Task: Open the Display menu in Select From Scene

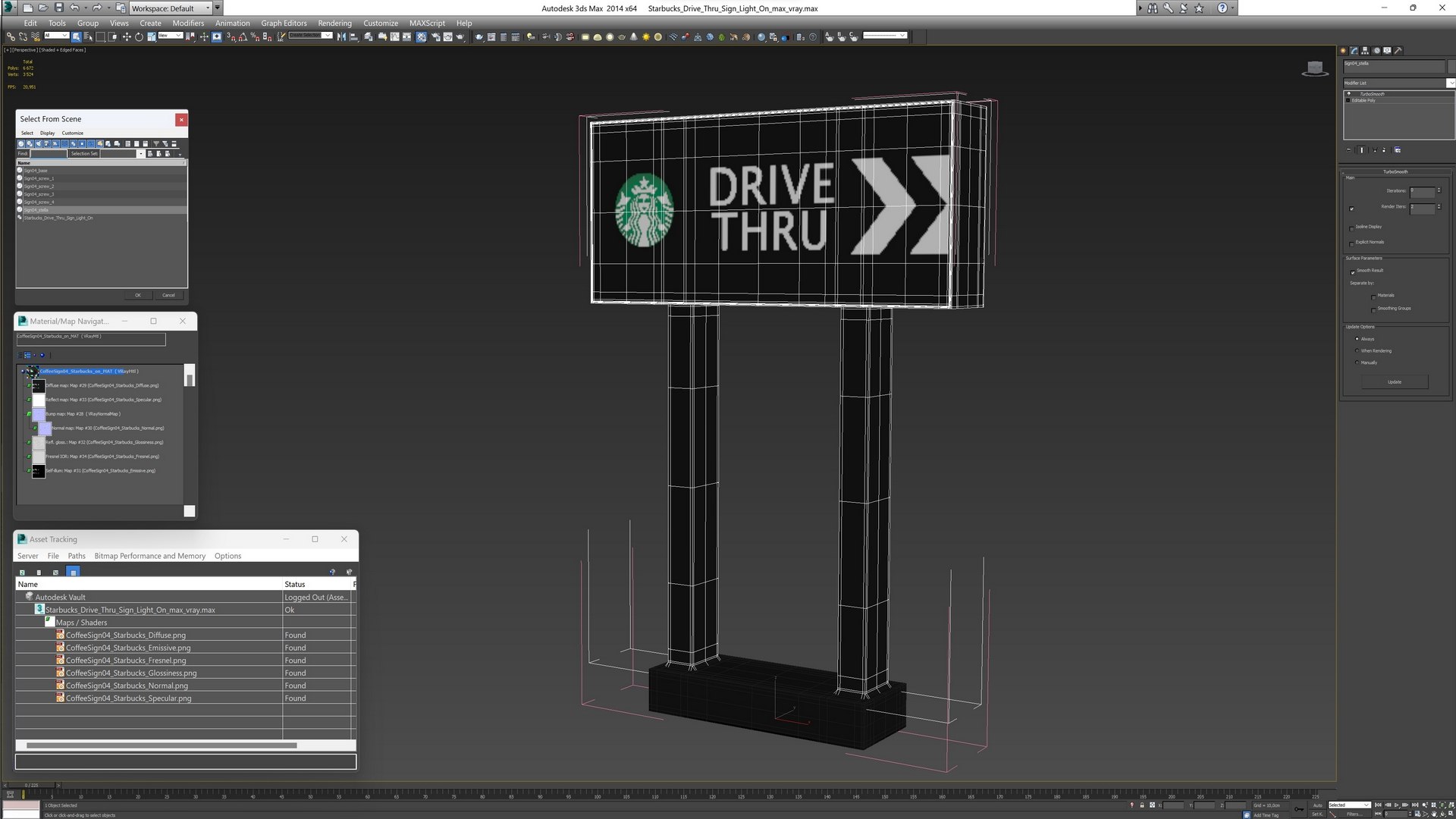Action: click(47, 133)
